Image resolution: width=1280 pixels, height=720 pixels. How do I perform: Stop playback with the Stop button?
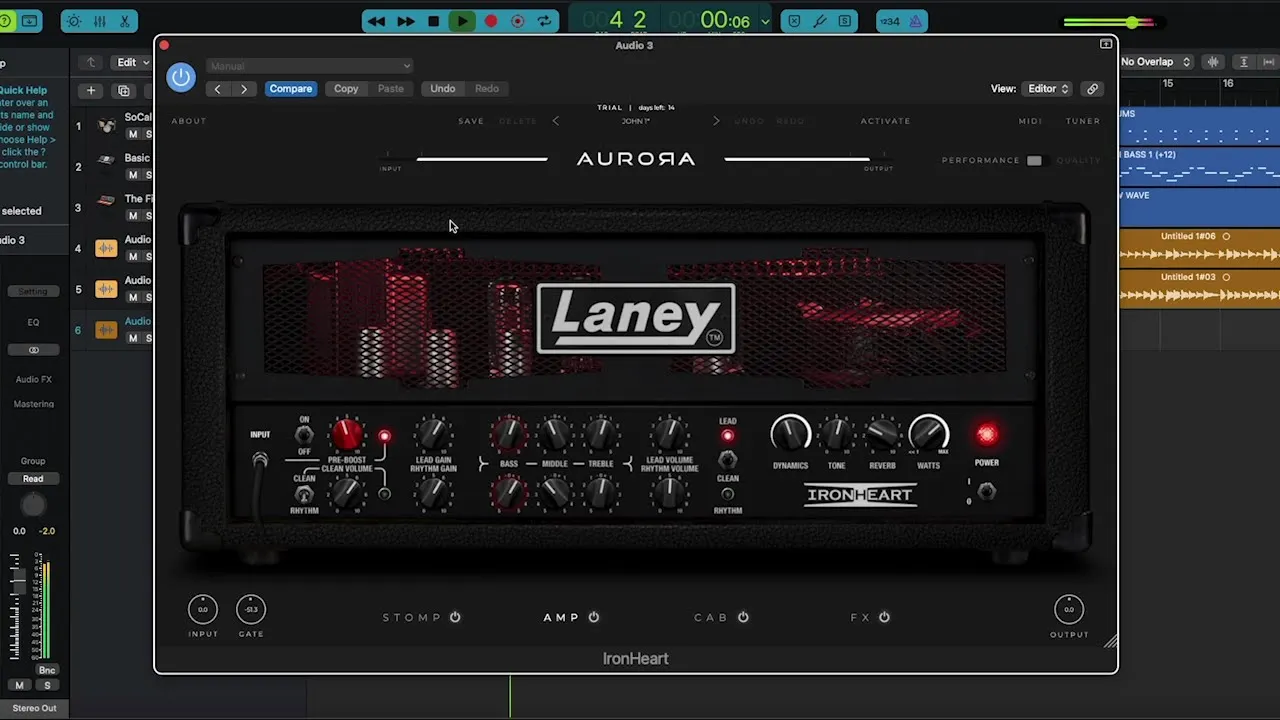(x=433, y=21)
